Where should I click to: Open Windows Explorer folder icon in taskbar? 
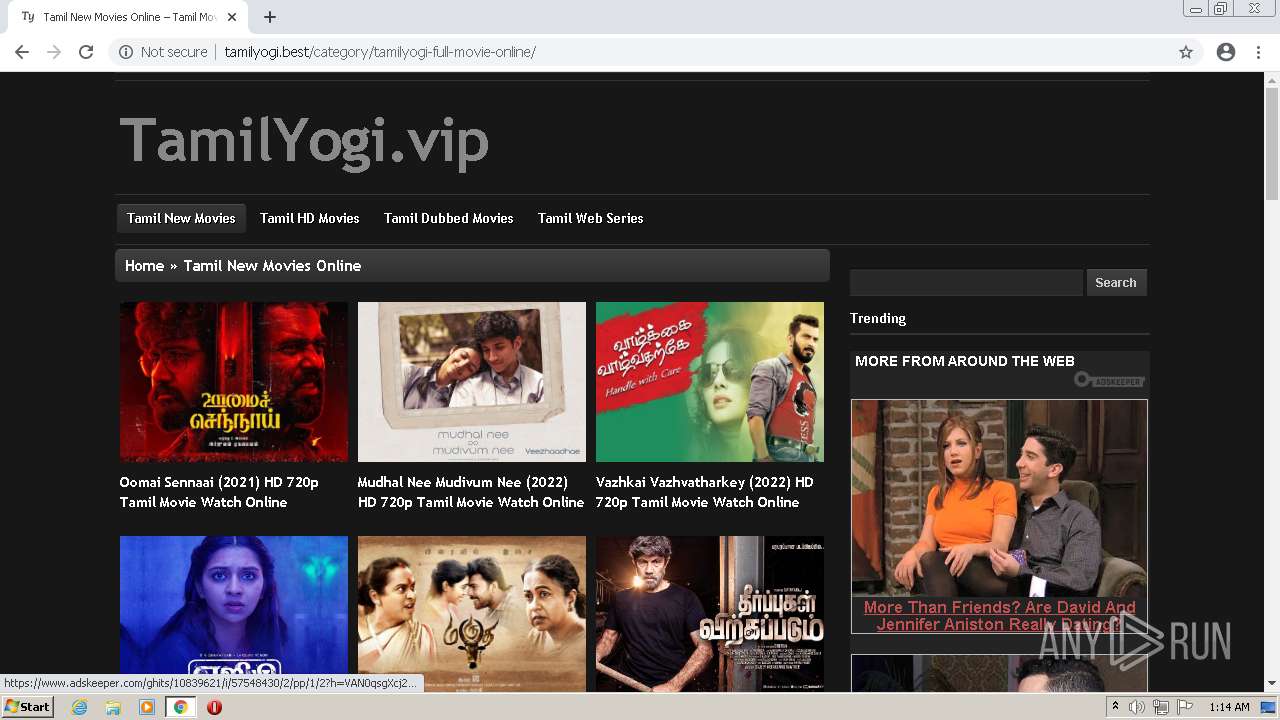[113, 707]
